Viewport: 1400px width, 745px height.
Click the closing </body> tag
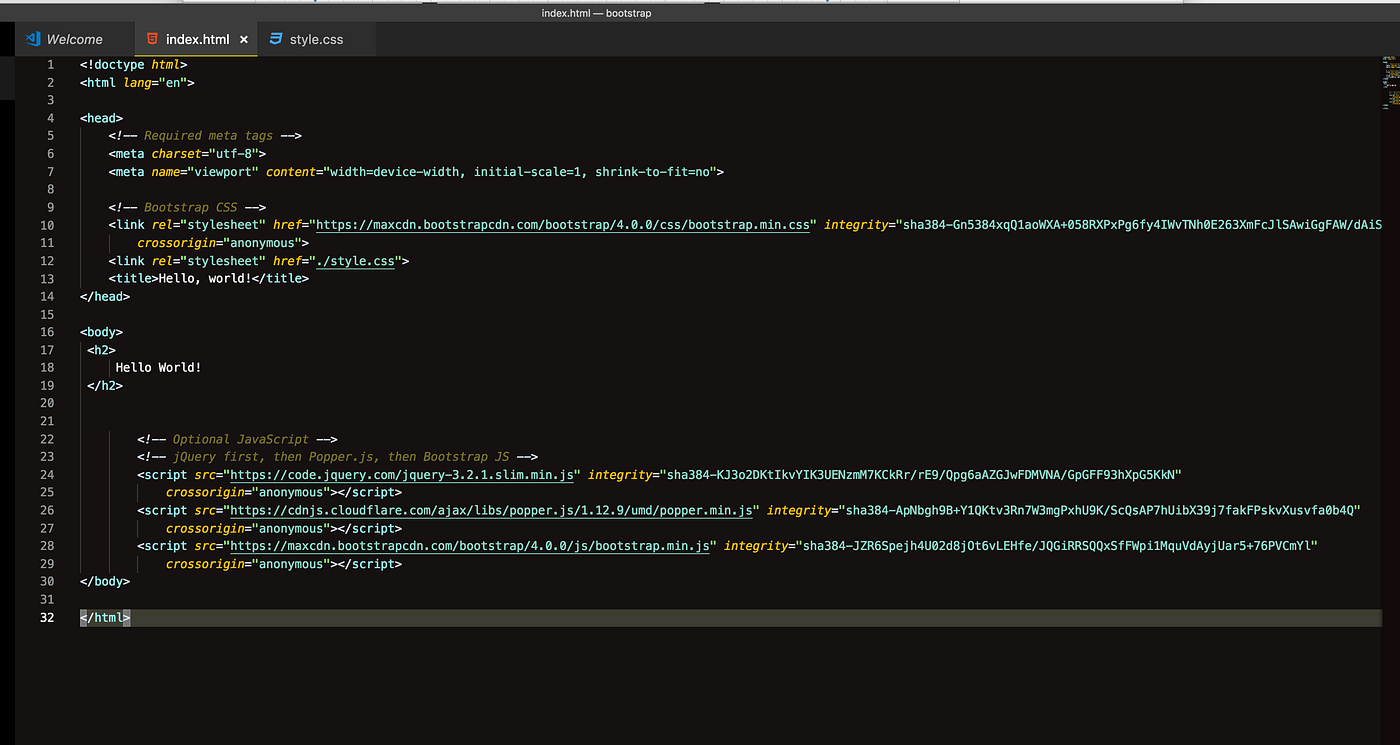[105, 581]
